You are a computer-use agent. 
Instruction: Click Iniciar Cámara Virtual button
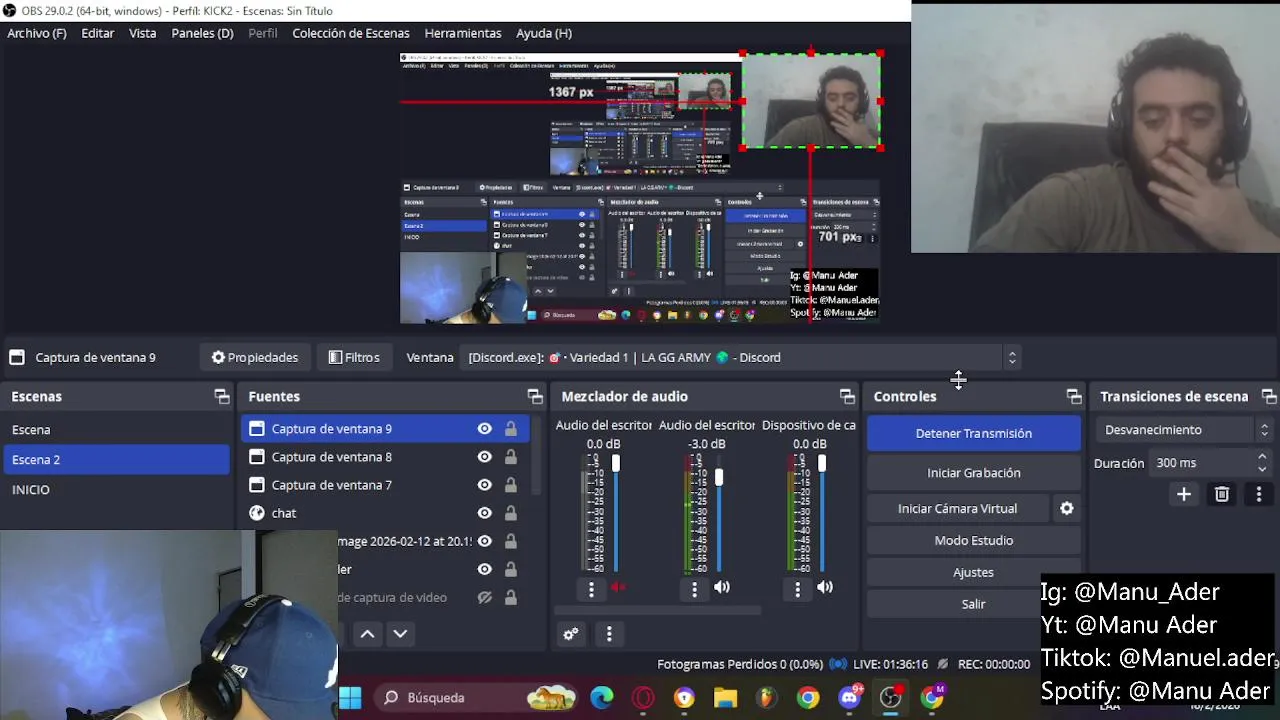[x=957, y=509]
